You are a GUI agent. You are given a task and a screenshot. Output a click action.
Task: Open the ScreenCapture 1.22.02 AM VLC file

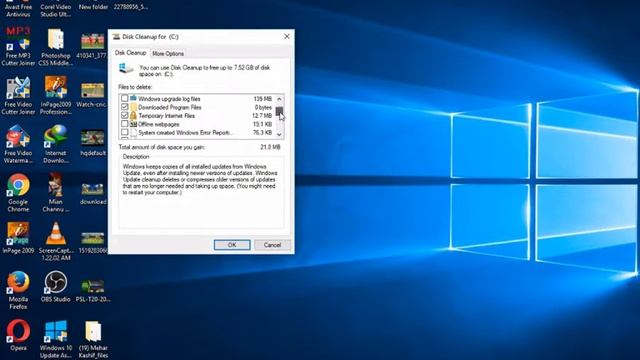point(56,241)
